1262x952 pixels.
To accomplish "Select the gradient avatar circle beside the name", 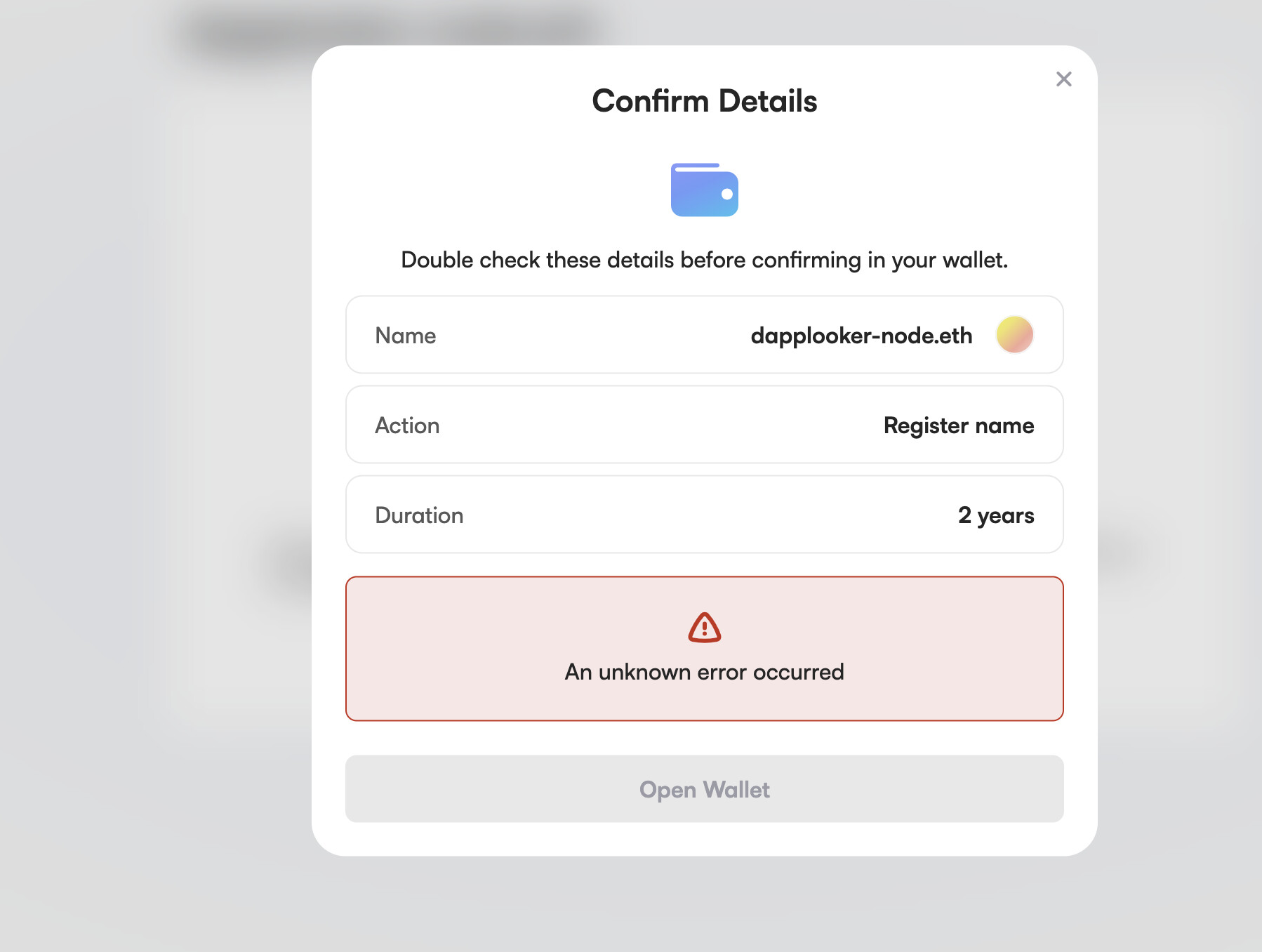I will (x=1014, y=334).
